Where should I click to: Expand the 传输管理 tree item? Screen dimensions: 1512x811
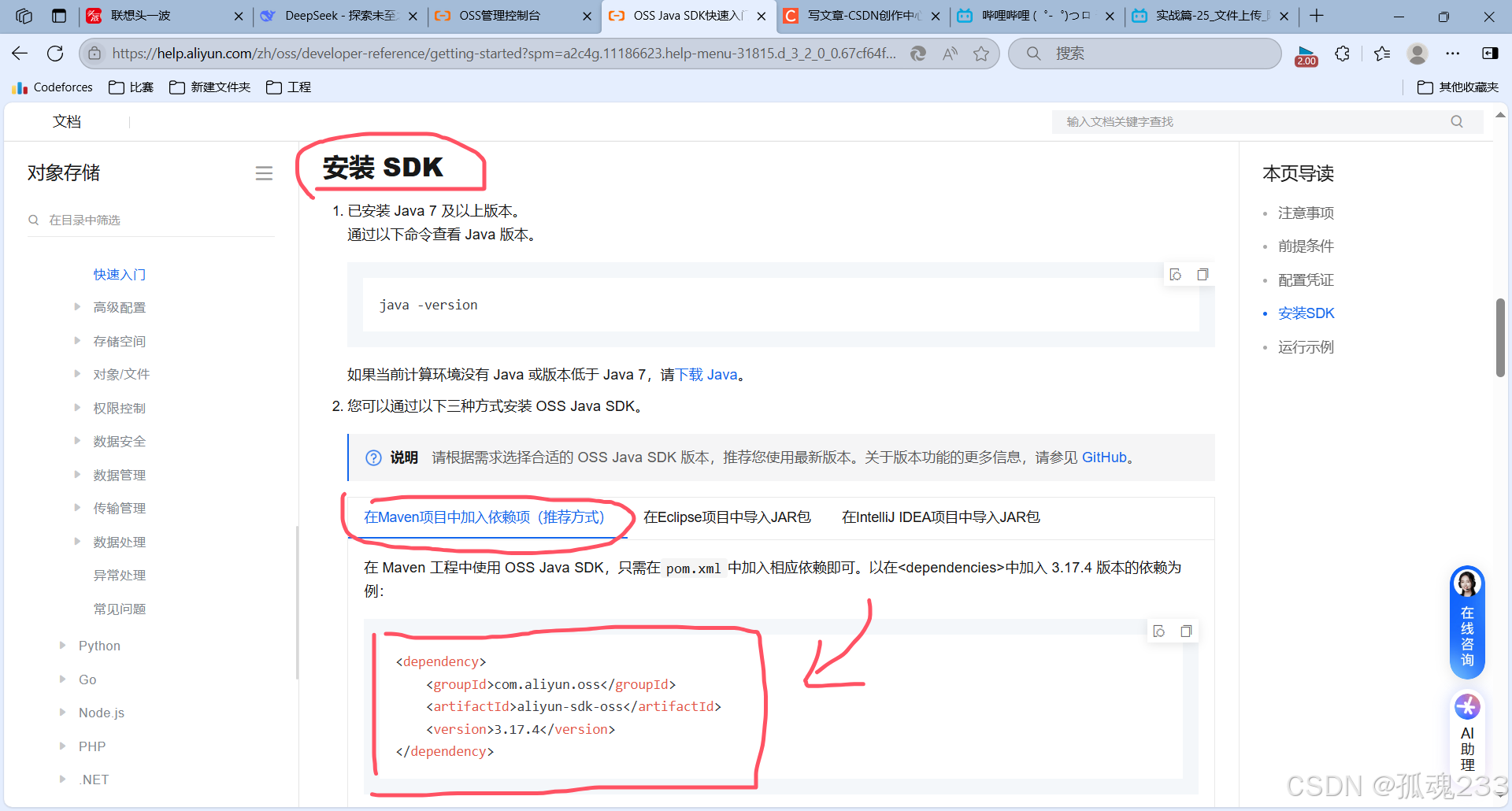[x=77, y=508]
